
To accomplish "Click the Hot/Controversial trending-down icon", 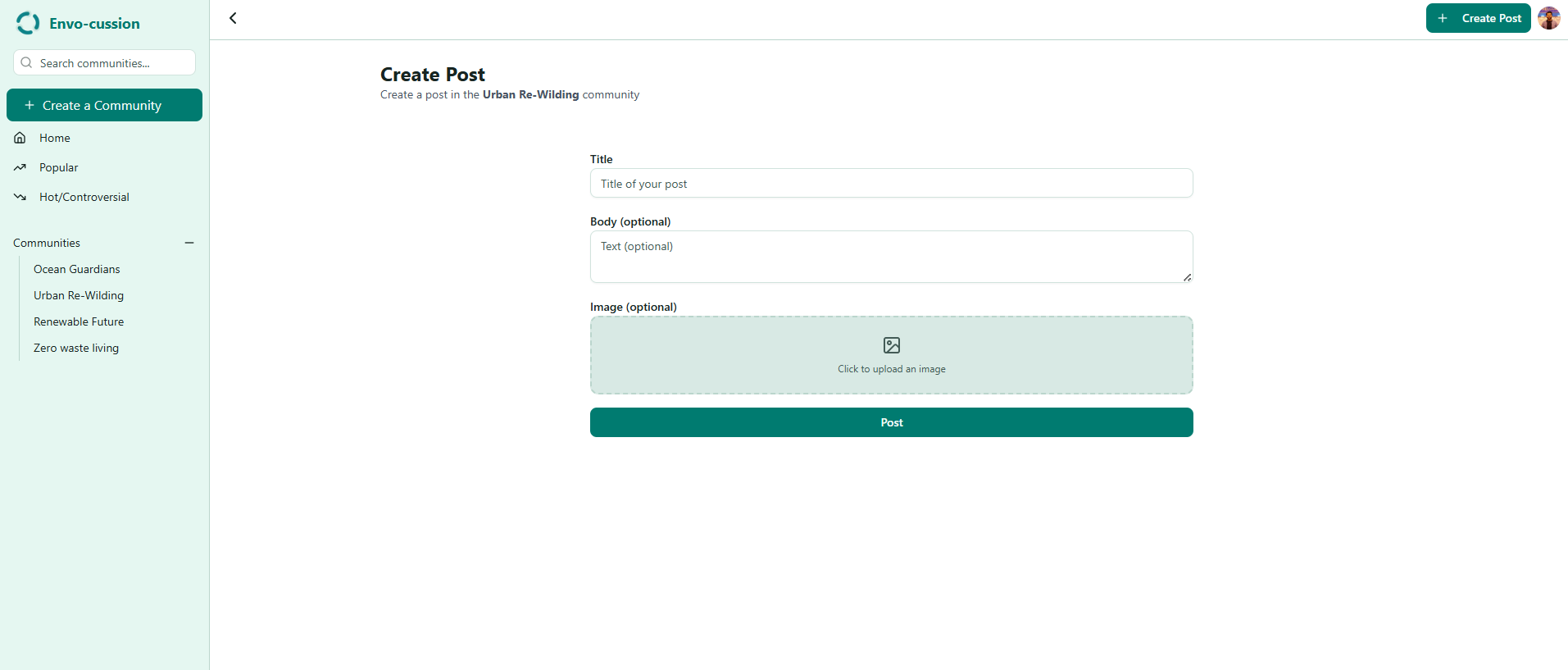I will tap(20, 197).
